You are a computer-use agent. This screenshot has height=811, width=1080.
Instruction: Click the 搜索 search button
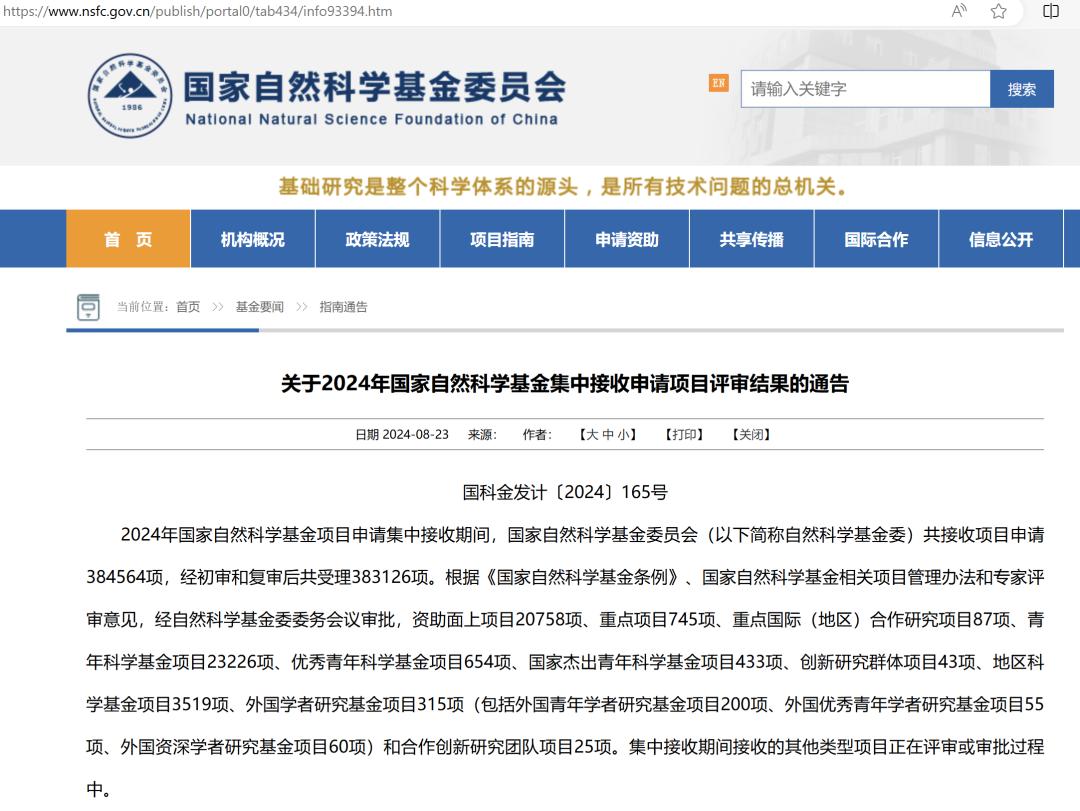pyautogui.click(x=1021, y=89)
